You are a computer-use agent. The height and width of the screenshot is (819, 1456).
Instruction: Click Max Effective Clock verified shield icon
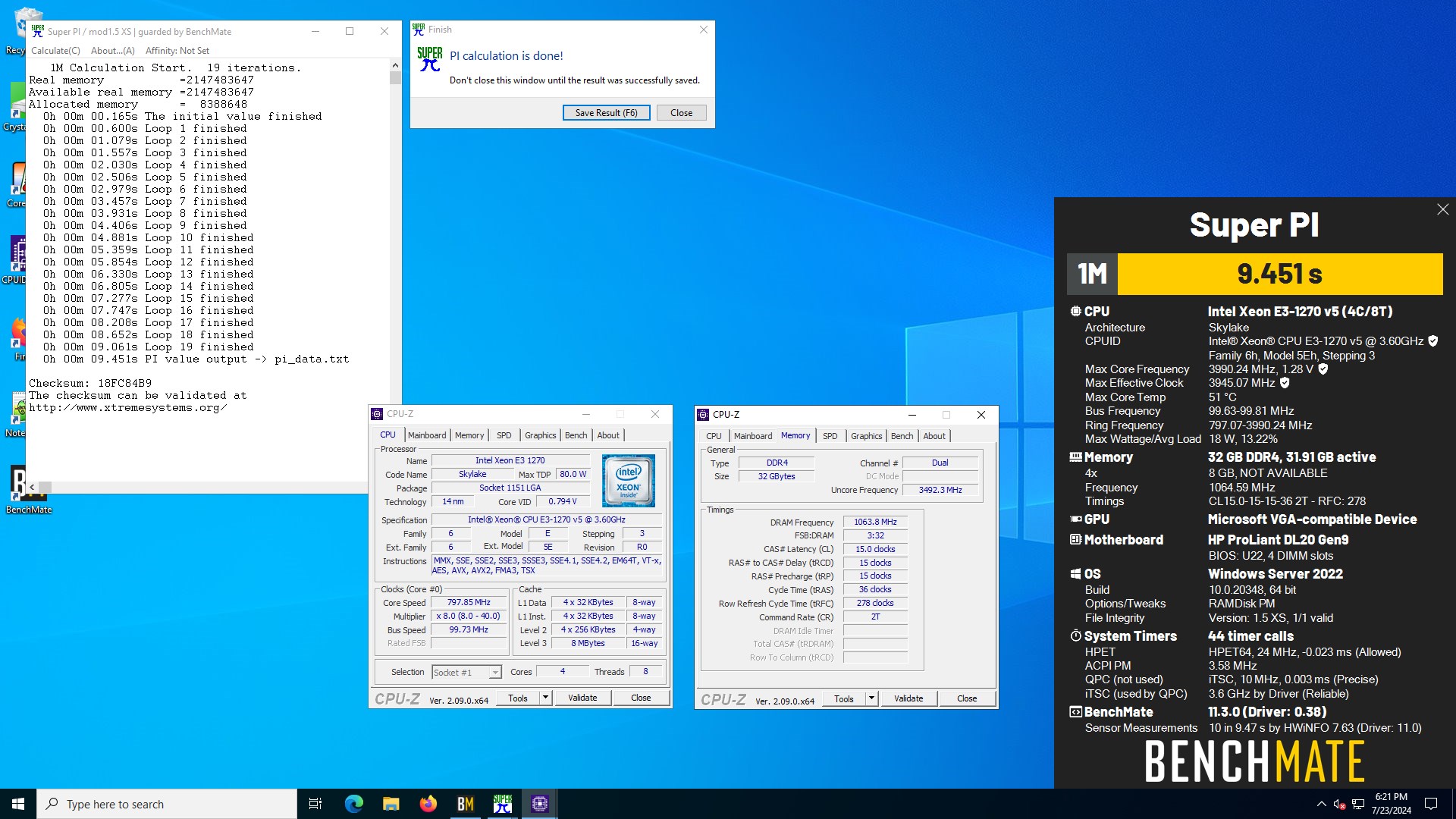click(1285, 383)
